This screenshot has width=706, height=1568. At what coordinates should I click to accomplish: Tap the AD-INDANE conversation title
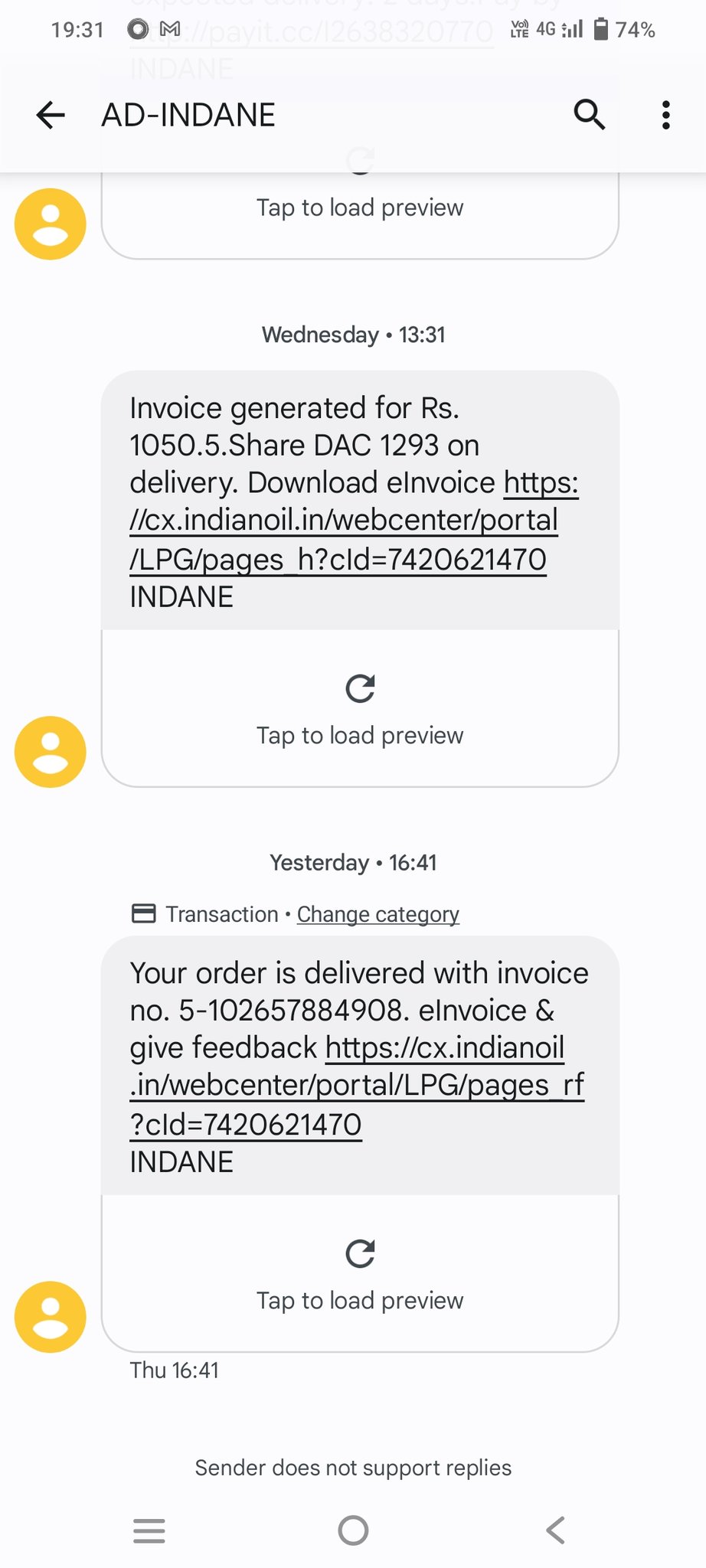(x=188, y=116)
